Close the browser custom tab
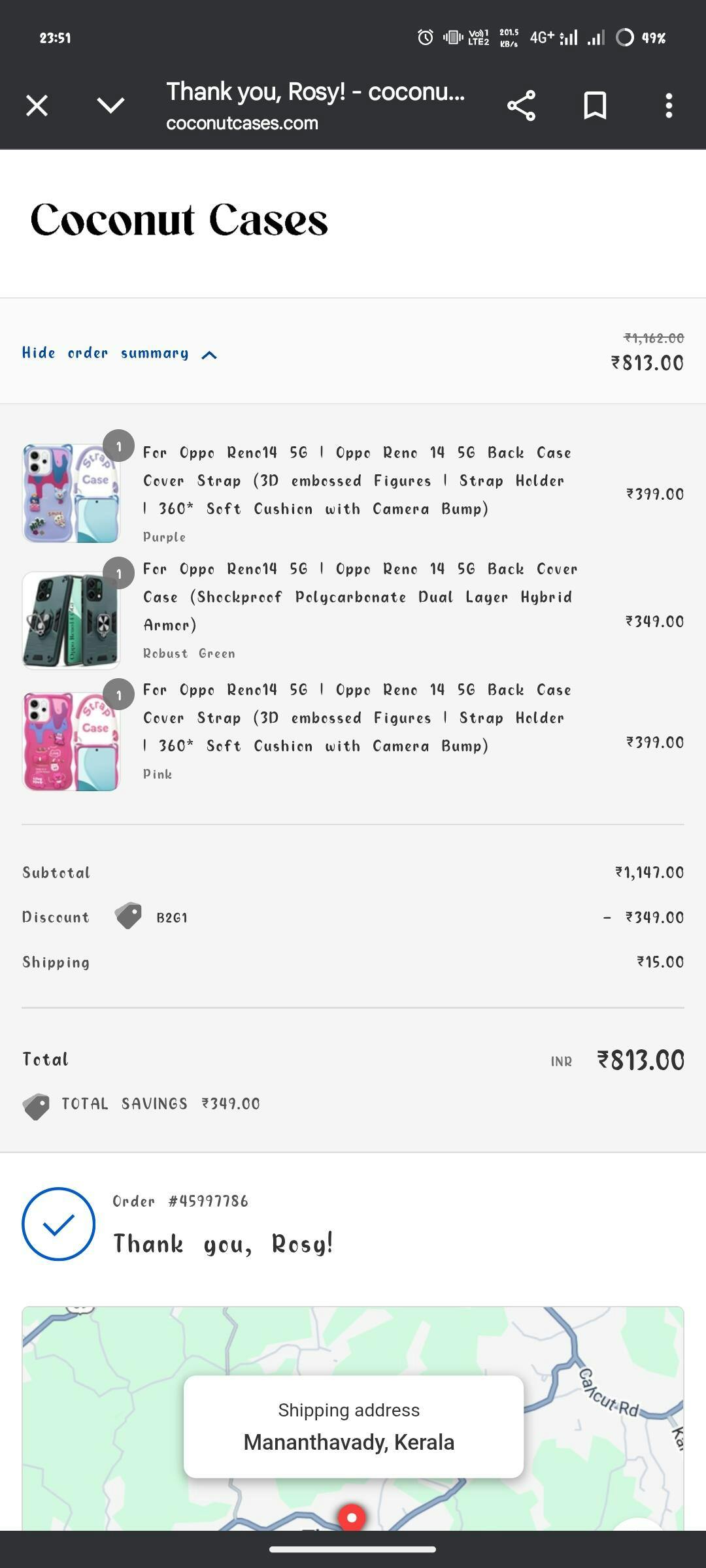Screen dimensions: 706x1568 37,105
